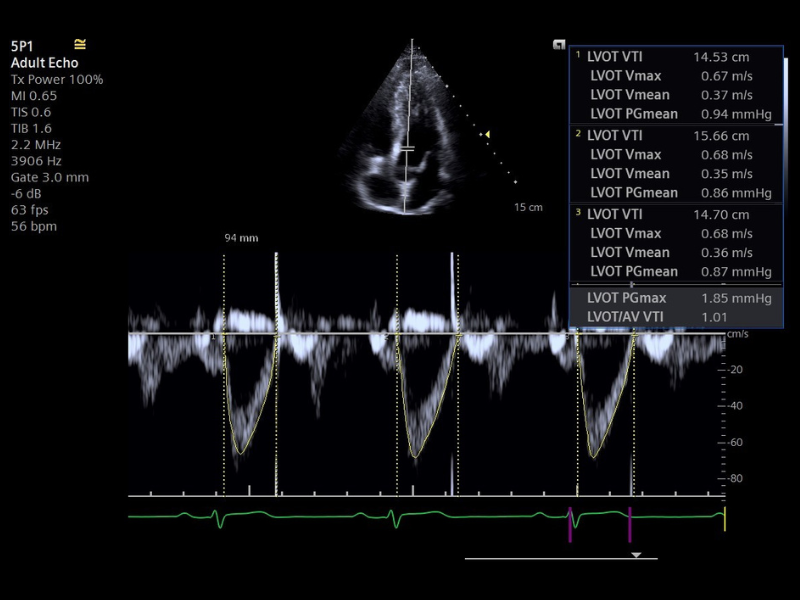Image resolution: width=800 pixels, height=600 pixels.
Task: Click yellow end marker on ECG trace
Action: 725,518
